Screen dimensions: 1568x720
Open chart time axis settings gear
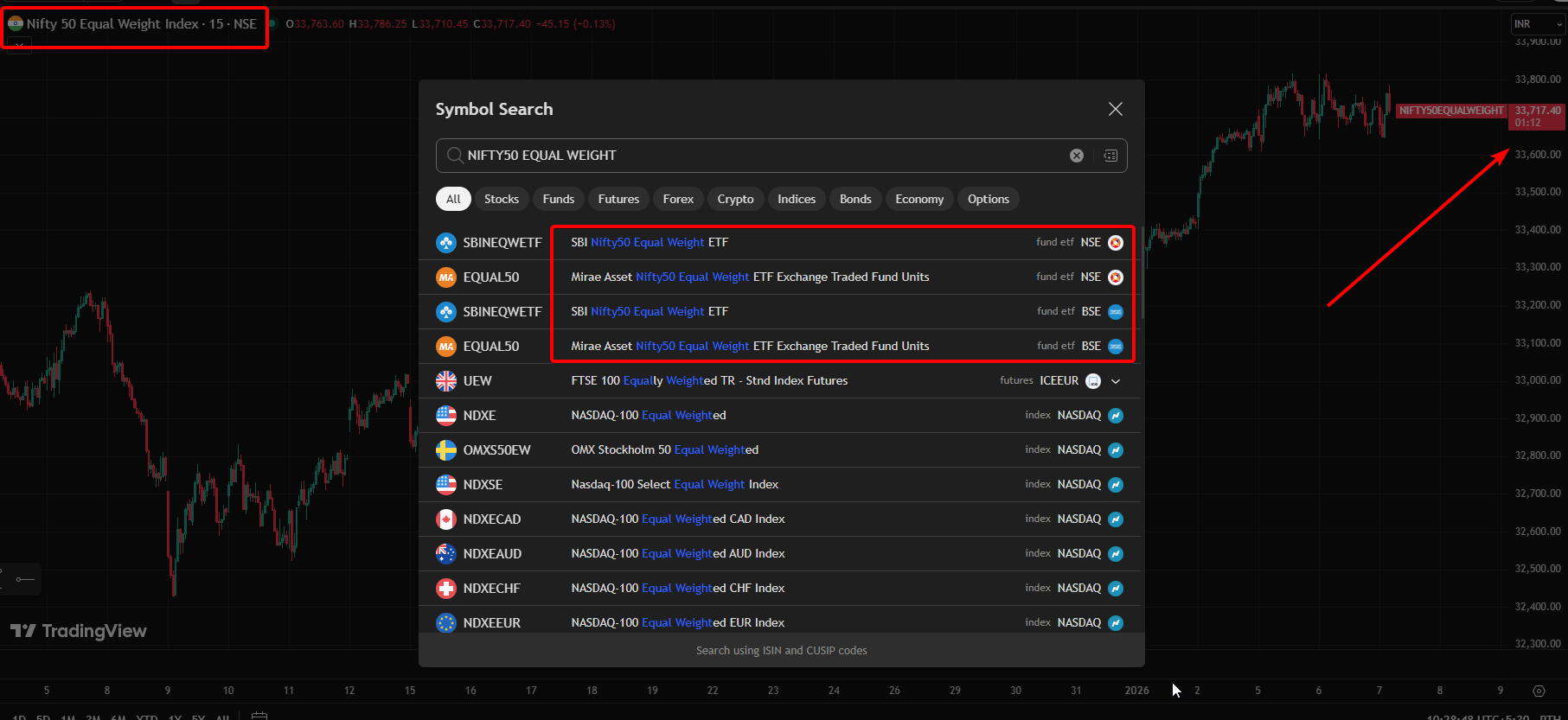[1538, 691]
